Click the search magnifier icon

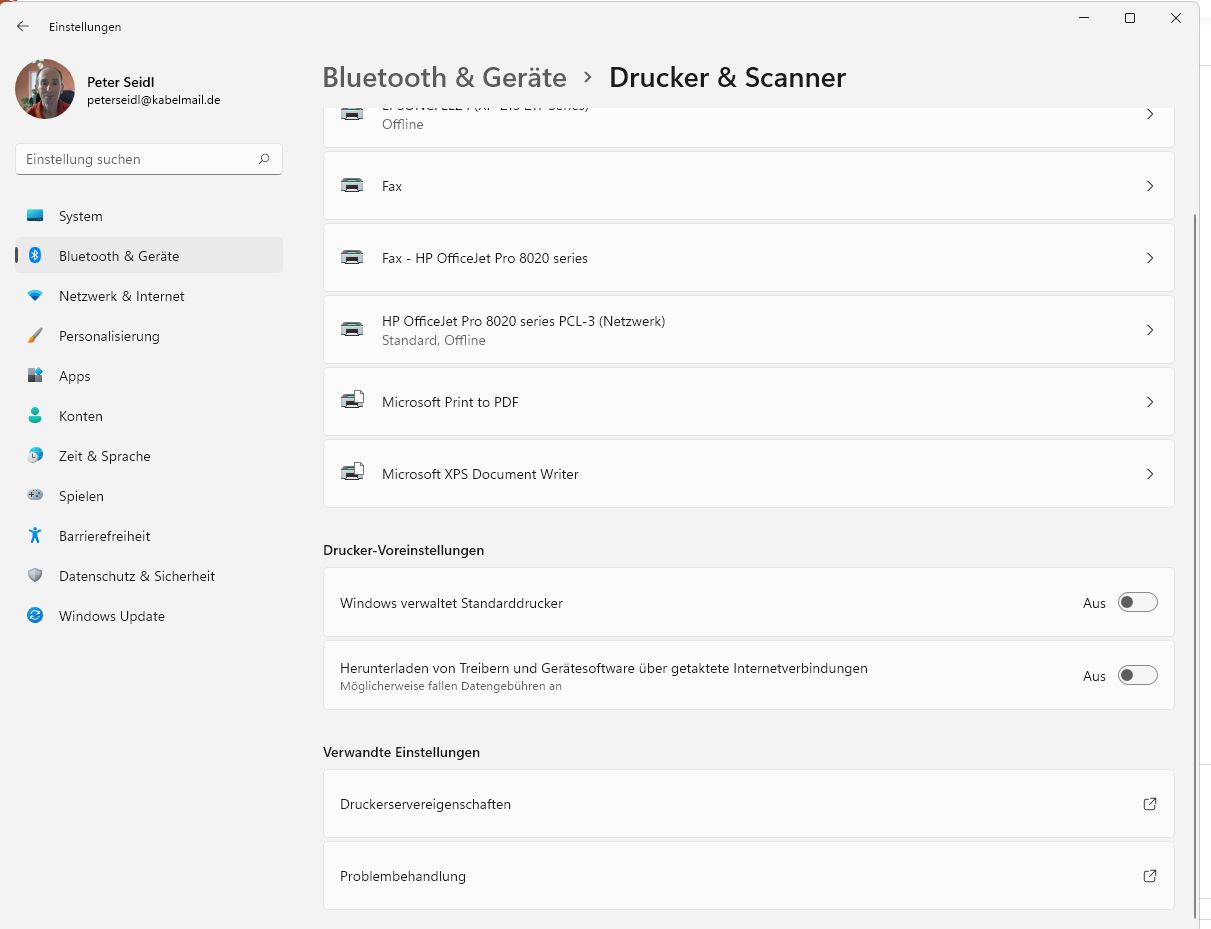click(x=264, y=159)
